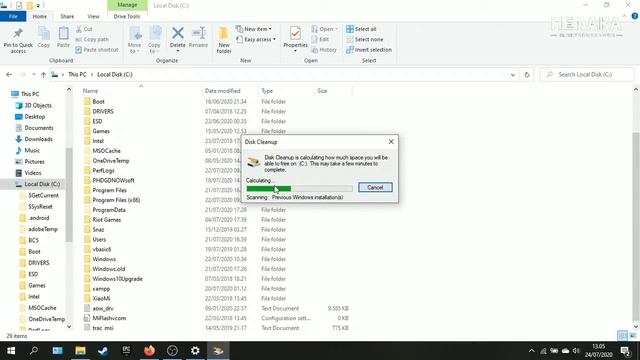Open the New item dropdown
Viewport: 640px width, 360px height.
[x=253, y=29]
